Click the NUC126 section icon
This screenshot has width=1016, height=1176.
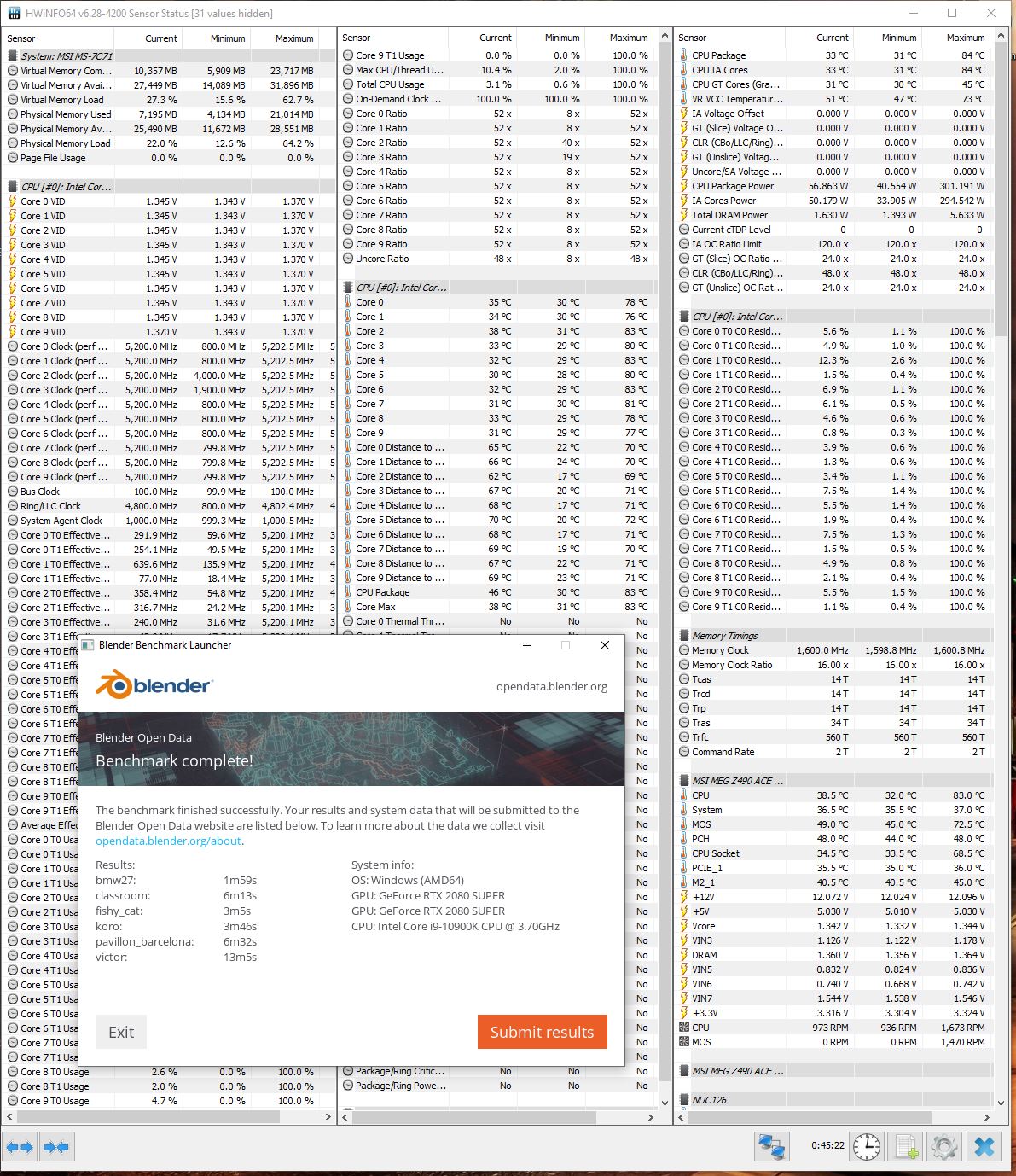click(x=684, y=1100)
